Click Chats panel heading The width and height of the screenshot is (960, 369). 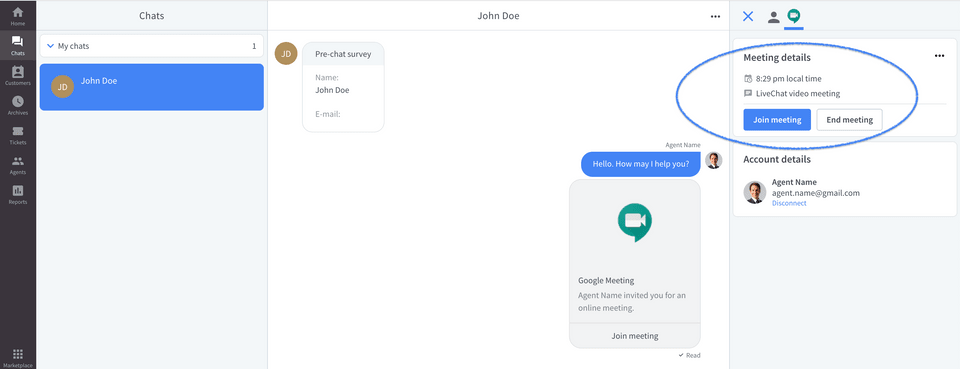(152, 16)
